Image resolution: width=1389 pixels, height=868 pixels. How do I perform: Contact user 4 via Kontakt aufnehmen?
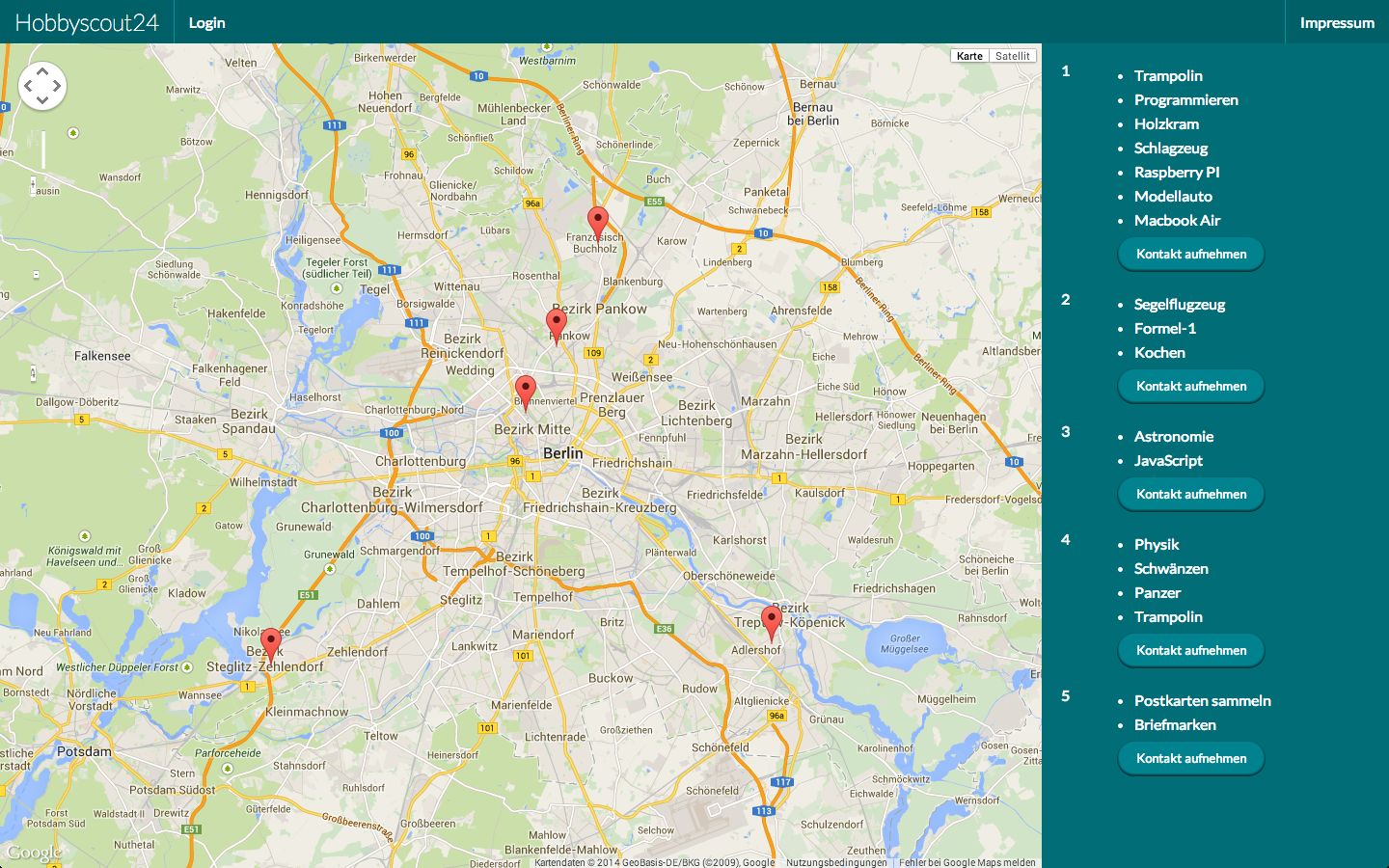coord(1191,650)
